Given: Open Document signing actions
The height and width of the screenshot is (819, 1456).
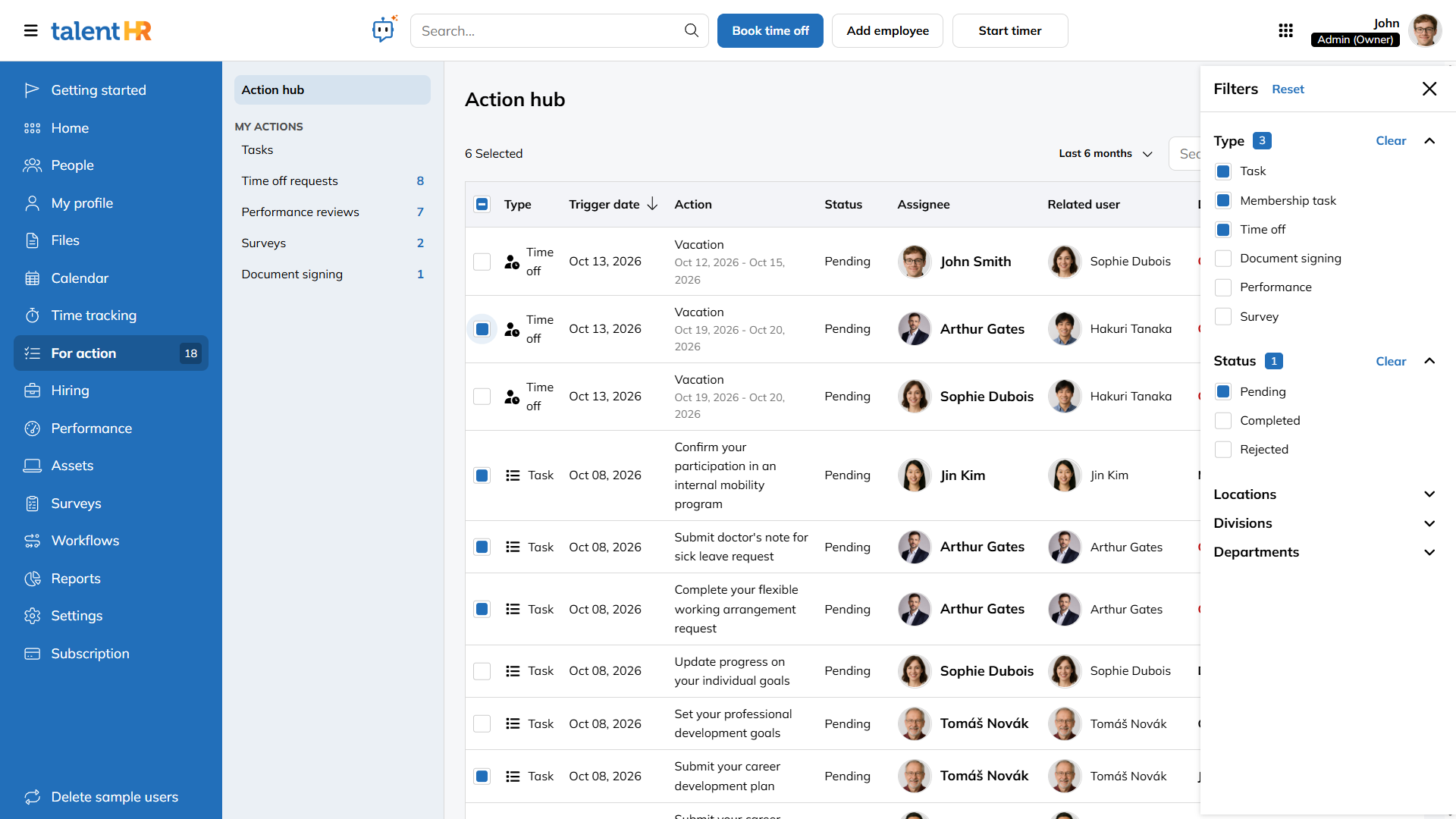Looking at the screenshot, I should [332, 275].
